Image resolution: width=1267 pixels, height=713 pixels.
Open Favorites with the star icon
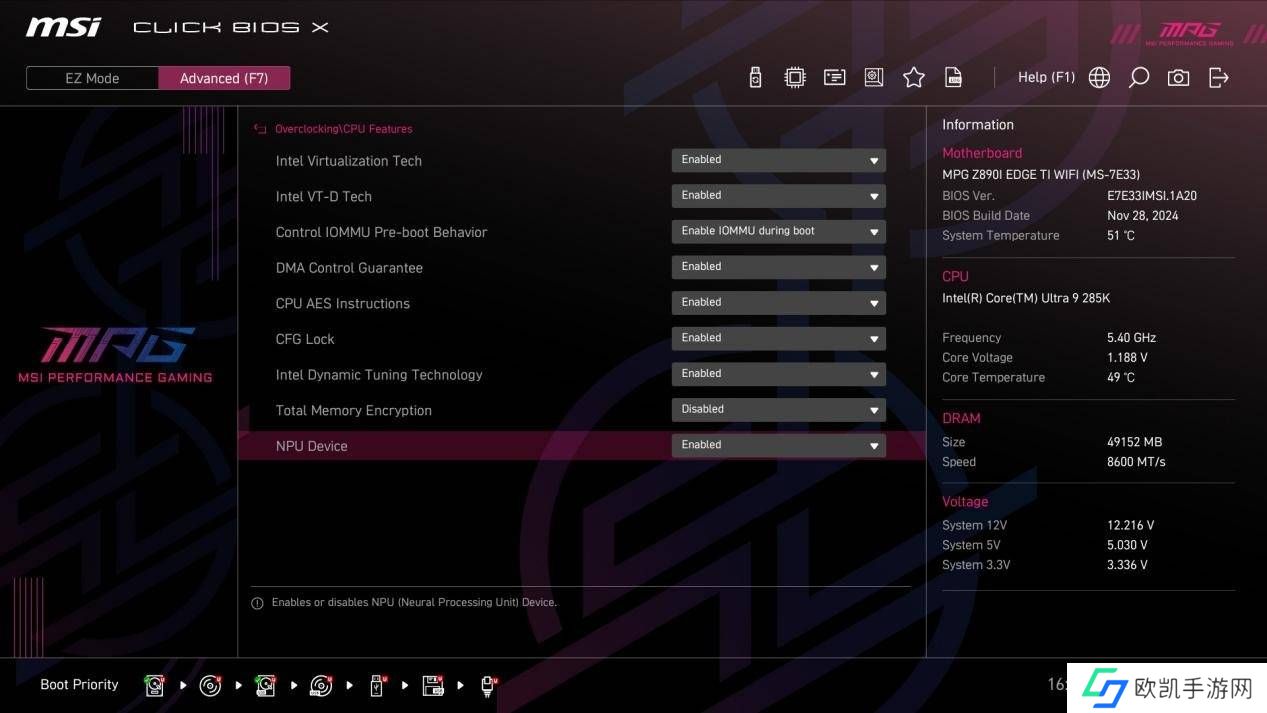click(x=913, y=78)
